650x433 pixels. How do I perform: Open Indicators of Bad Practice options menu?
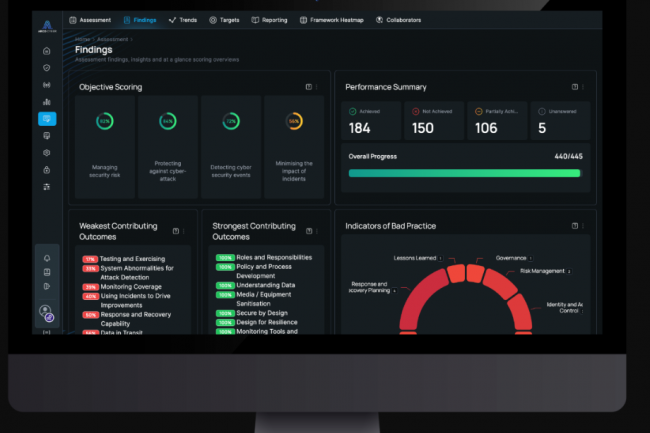[x=583, y=226]
